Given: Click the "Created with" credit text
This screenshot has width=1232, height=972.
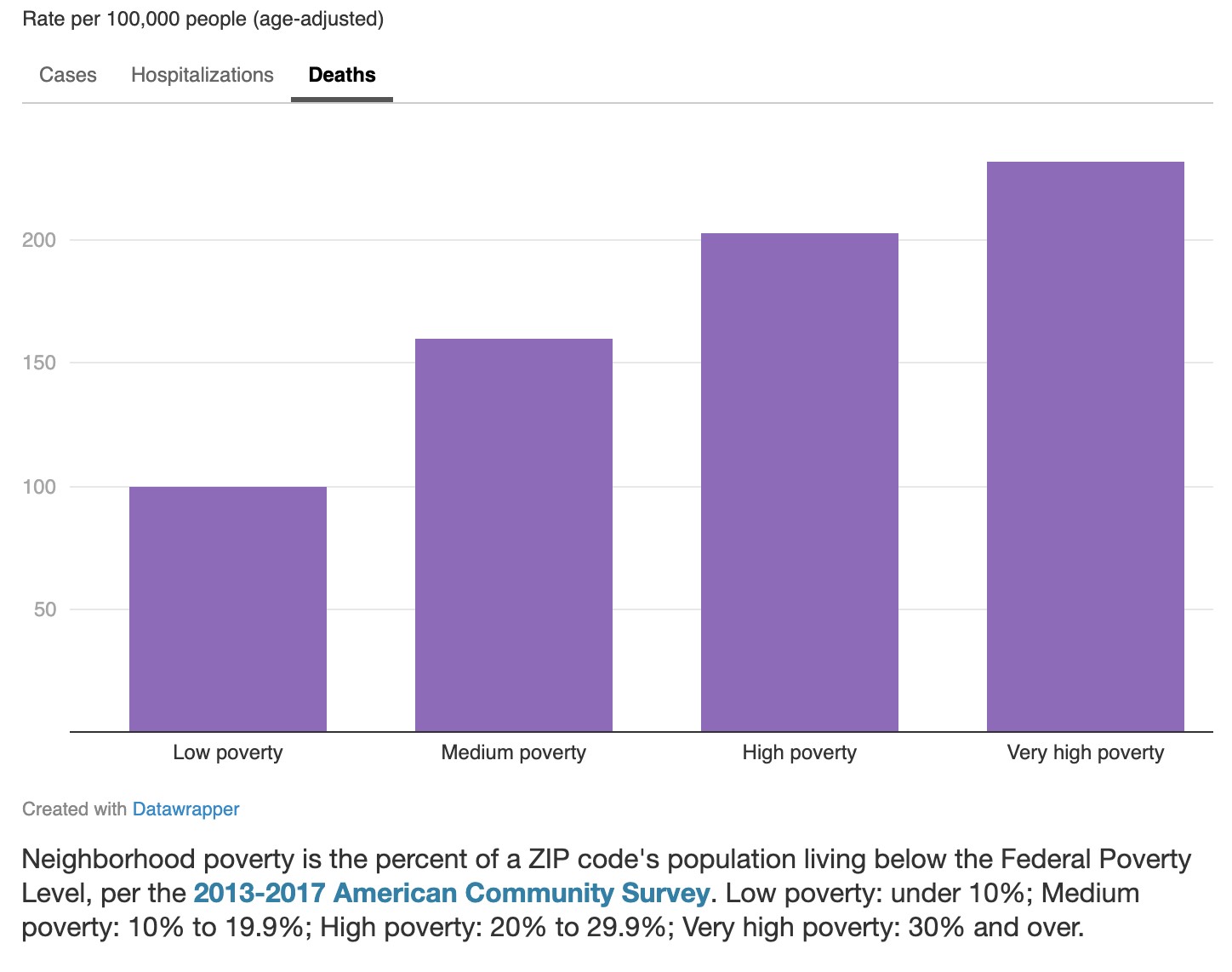Looking at the screenshot, I should tap(75, 809).
